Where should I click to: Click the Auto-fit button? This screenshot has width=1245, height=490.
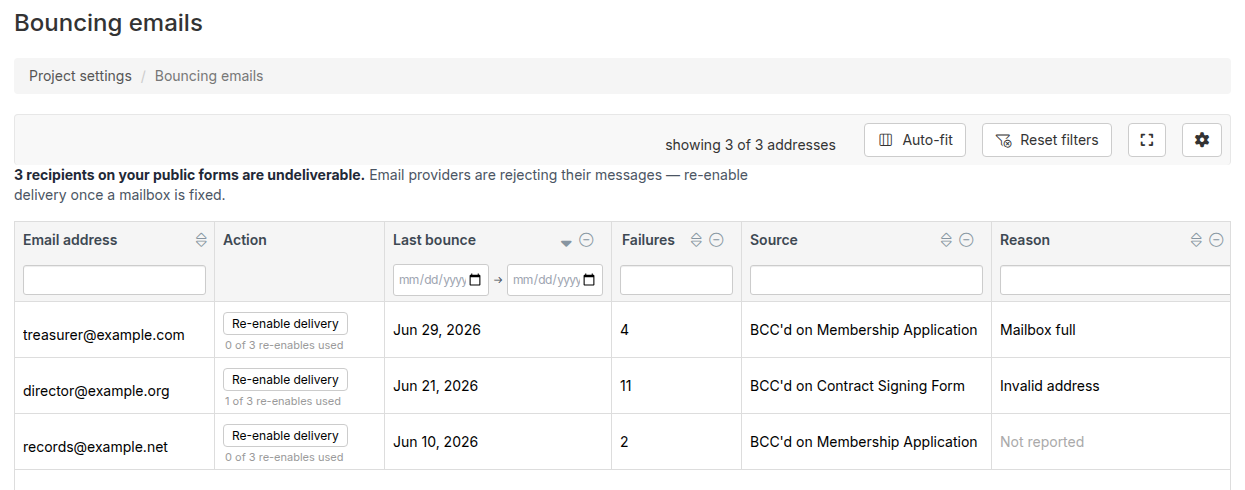tap(915, 140)
